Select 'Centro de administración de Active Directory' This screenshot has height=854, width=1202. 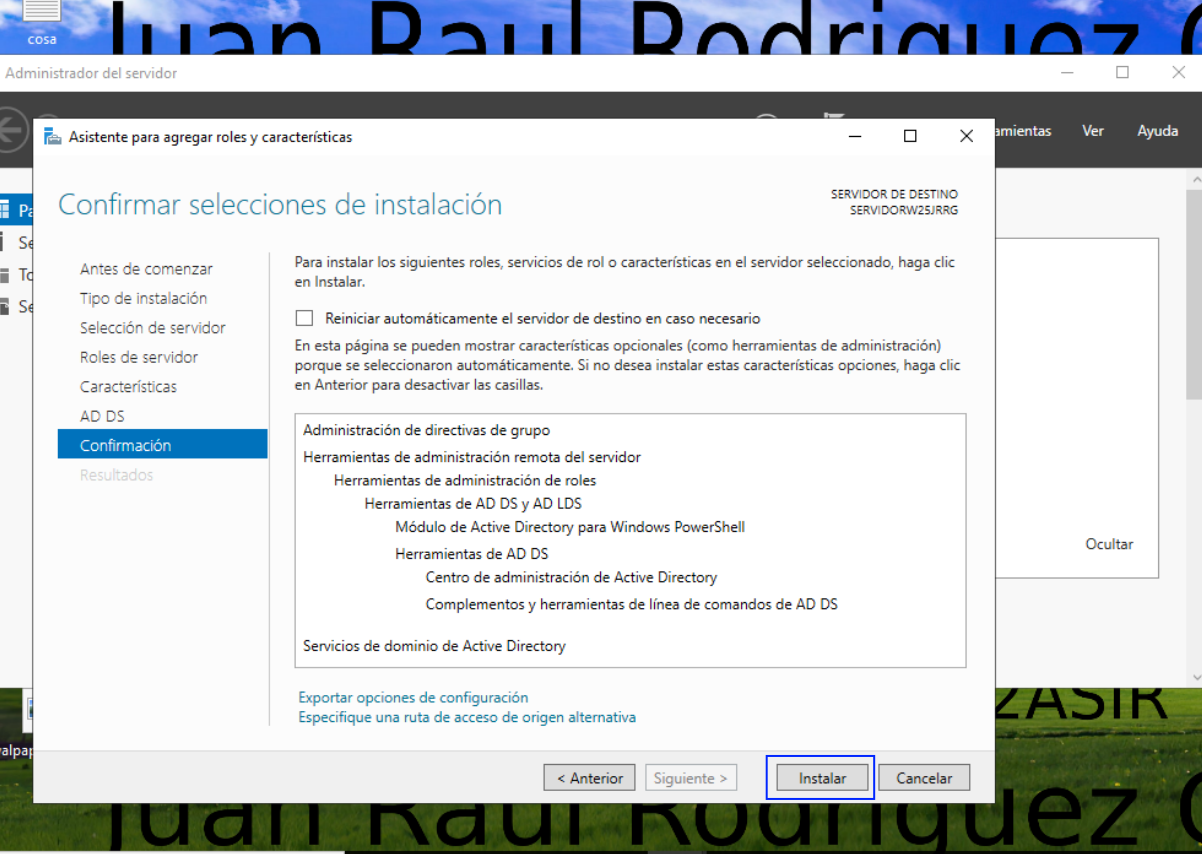tap(571, 577)
